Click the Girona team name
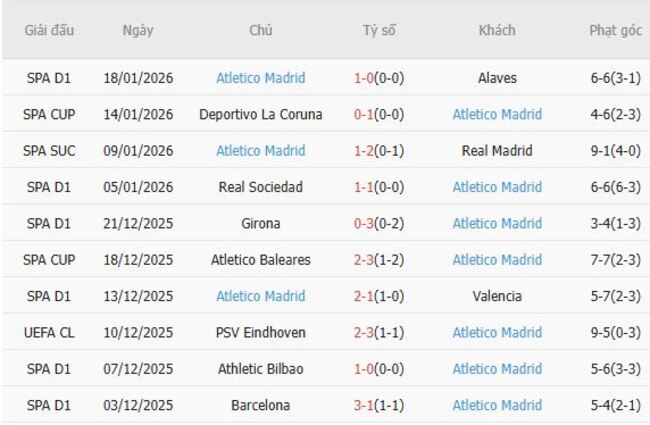The width and height of the screenshot is (650, 425). click(x=261, y=224)
